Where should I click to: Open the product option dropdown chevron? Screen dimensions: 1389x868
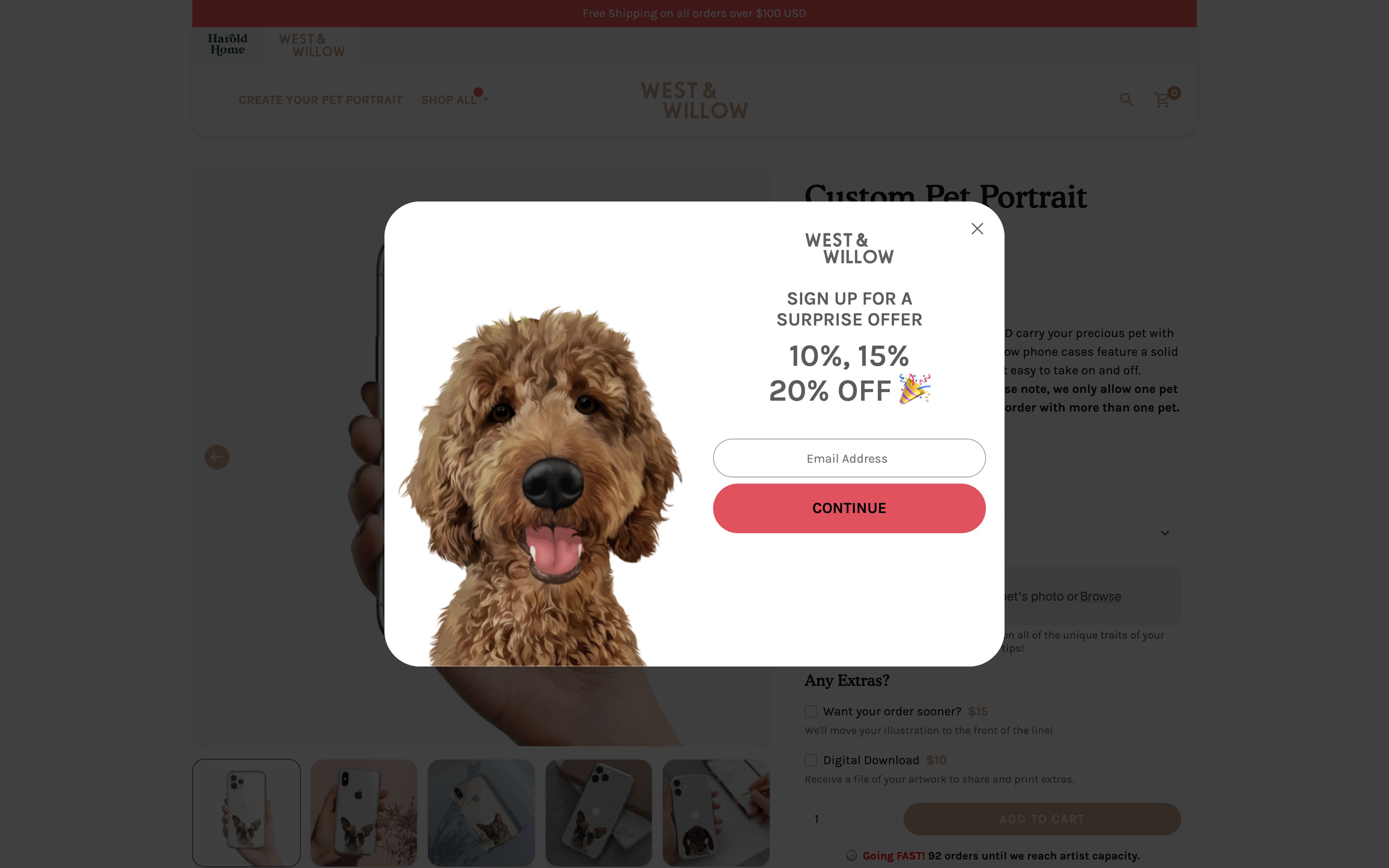(1165, 533)
